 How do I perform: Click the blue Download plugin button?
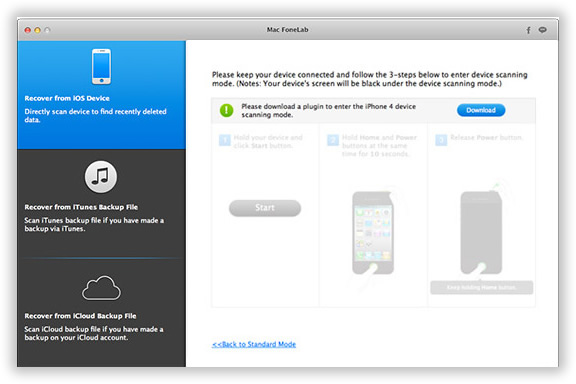point(481,110)
